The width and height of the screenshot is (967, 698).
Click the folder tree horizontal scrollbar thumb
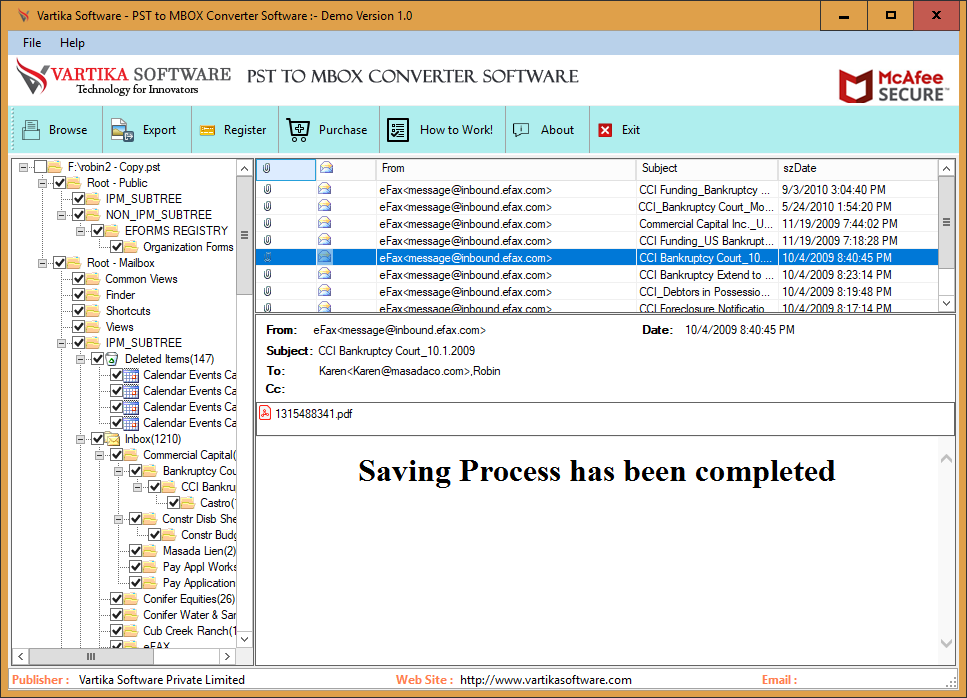pyautogui.click(x=91, y=657)
